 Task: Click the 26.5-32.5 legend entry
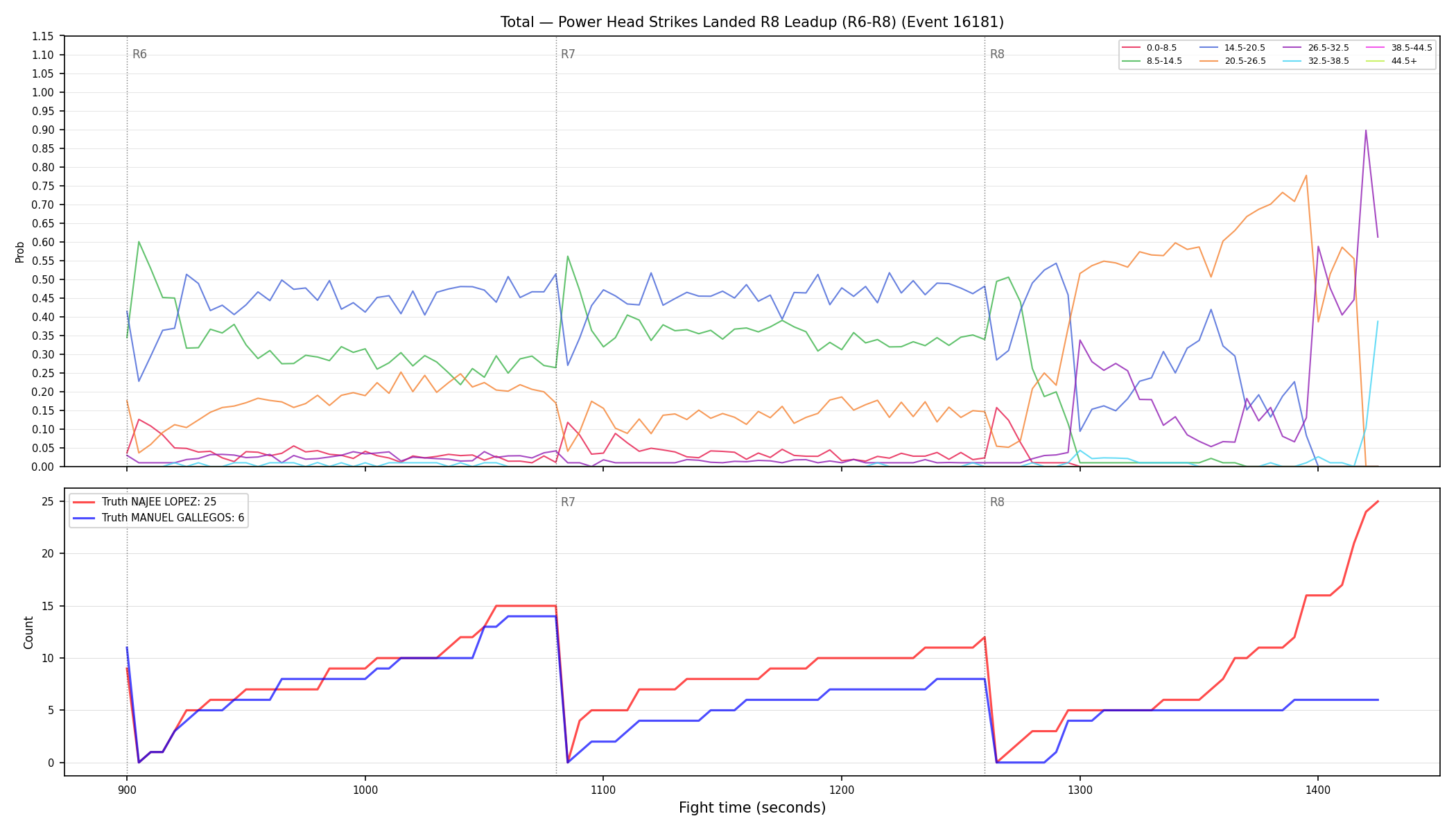click(1317, 48)
